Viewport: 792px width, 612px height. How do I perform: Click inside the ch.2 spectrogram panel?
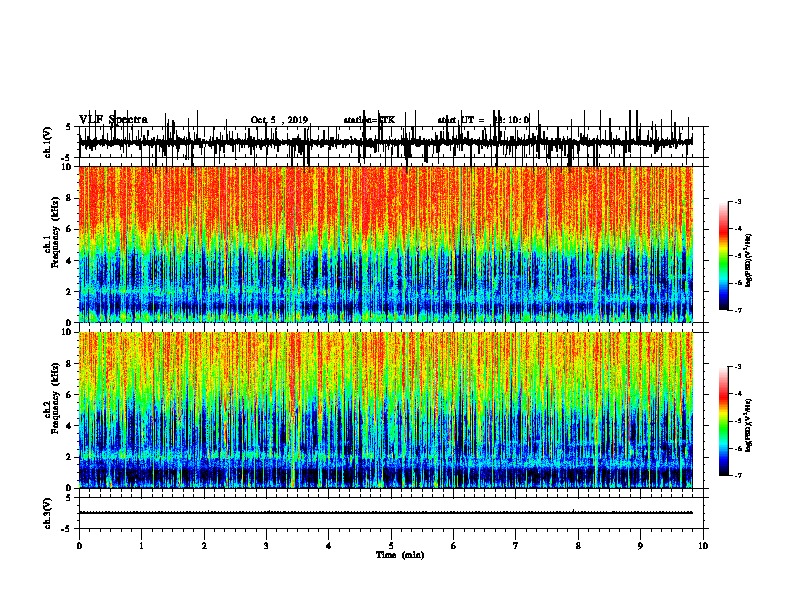[x=386, y=410]
